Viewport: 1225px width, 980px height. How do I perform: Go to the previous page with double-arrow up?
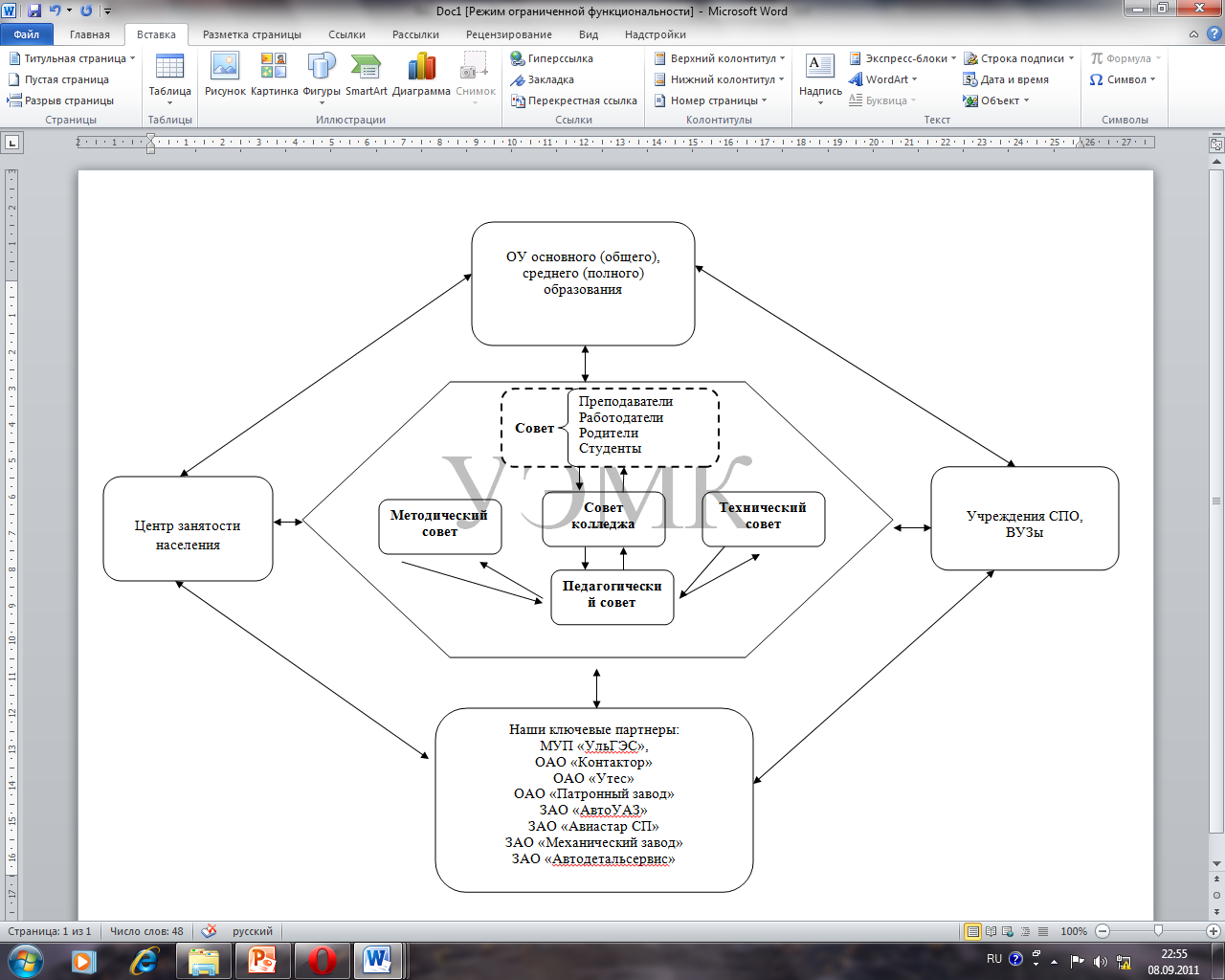point(1217,881)
